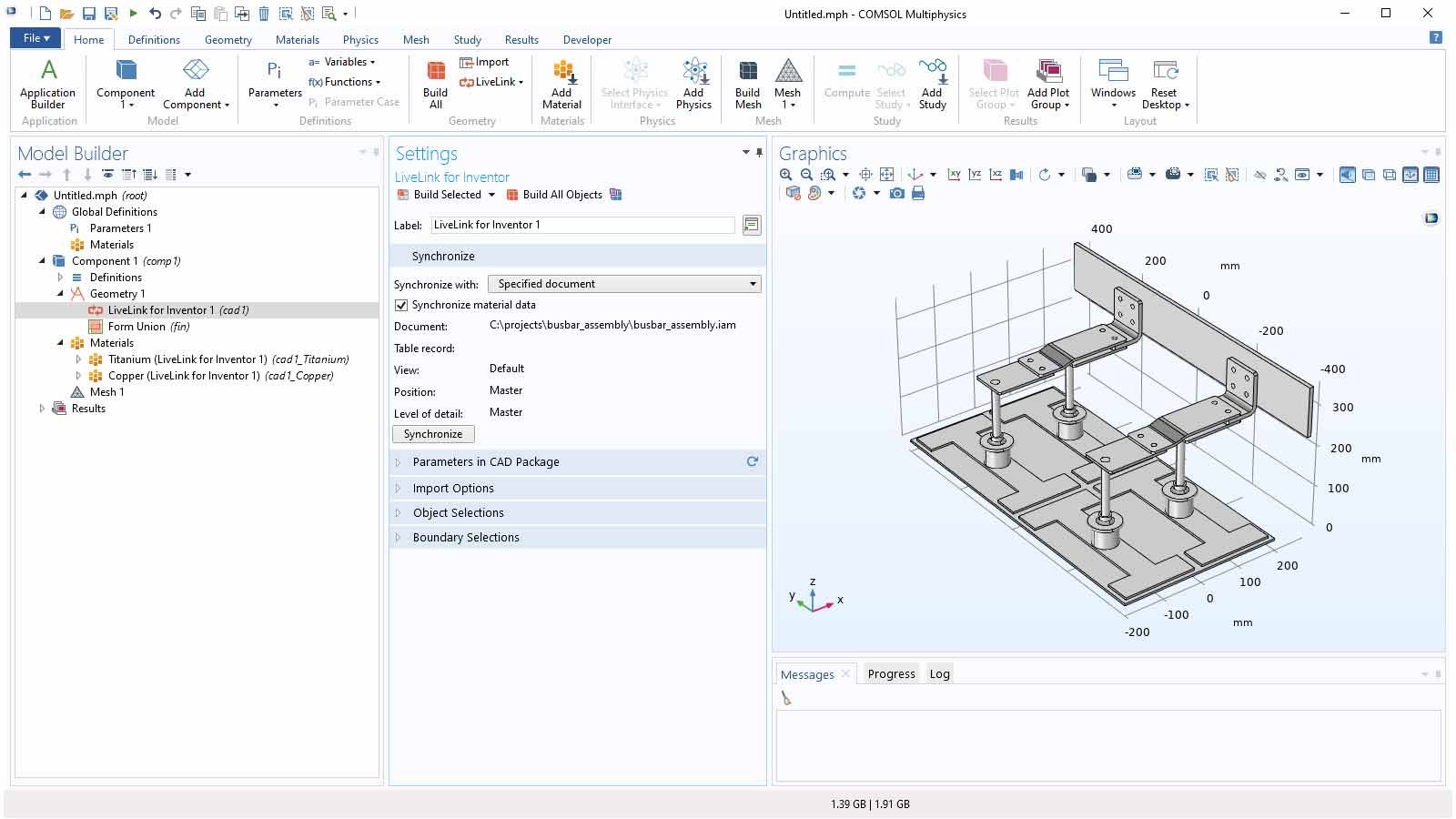Click the Label input field
The height and width of the screenshot is (819, 1456).
[582, 225]
